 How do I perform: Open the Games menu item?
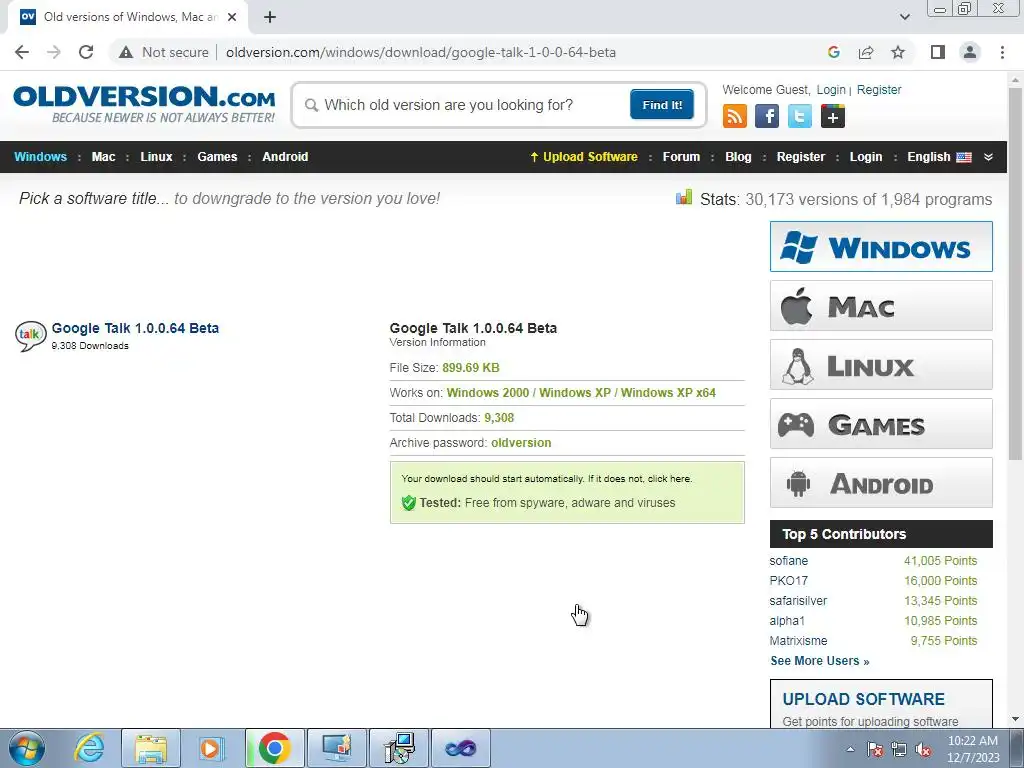[217, 157]
